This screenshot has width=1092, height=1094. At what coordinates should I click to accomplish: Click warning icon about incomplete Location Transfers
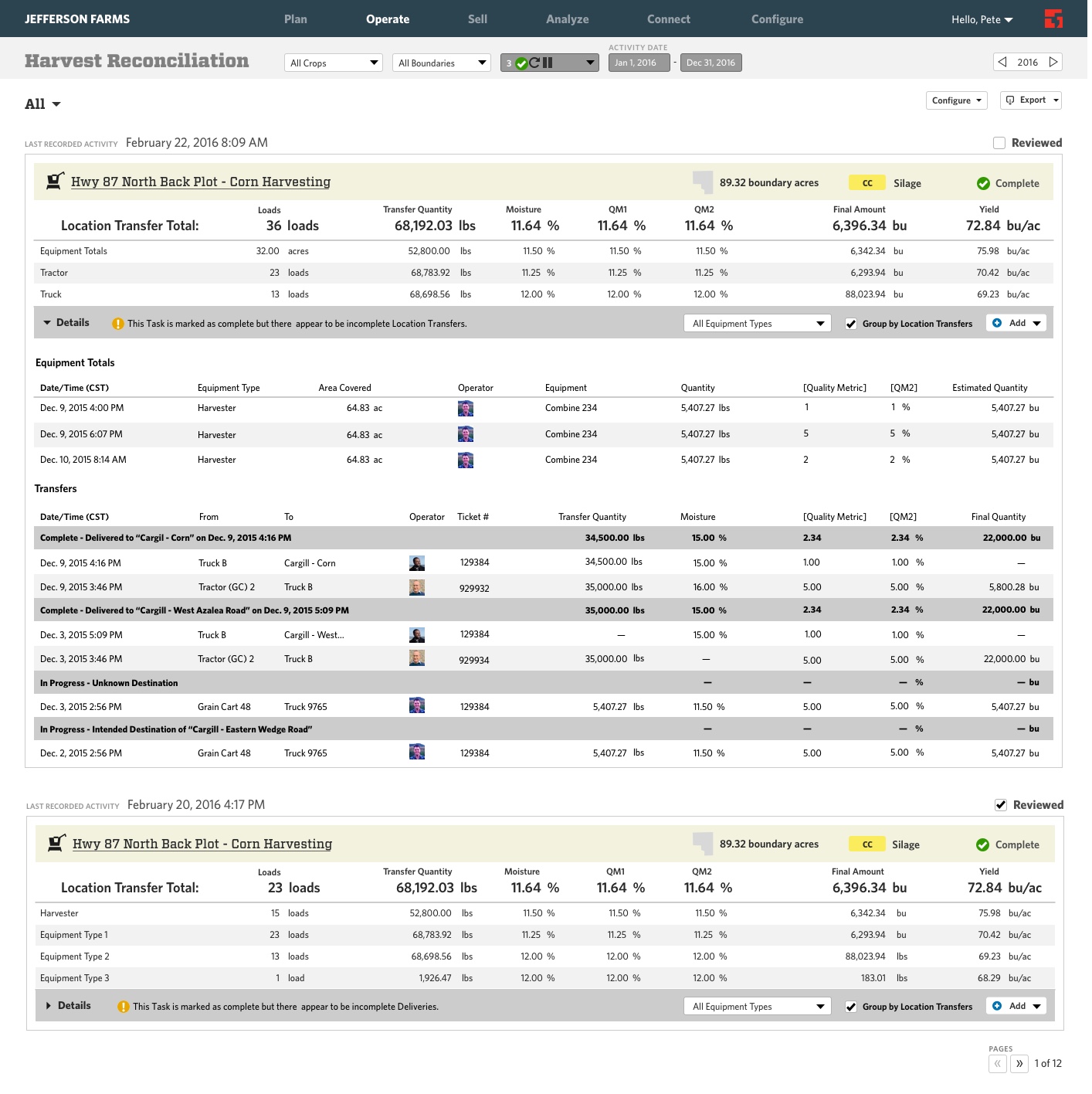[118, 324]
